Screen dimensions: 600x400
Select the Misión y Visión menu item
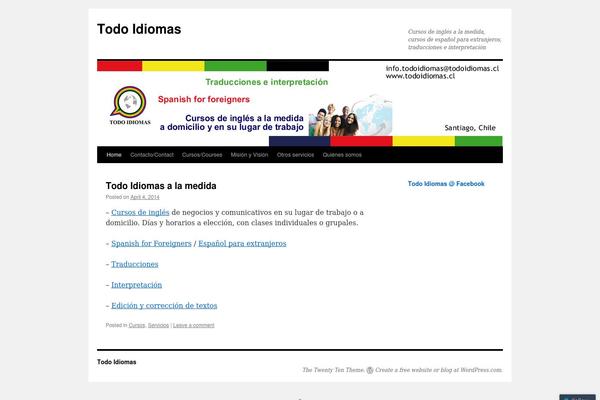249,155
